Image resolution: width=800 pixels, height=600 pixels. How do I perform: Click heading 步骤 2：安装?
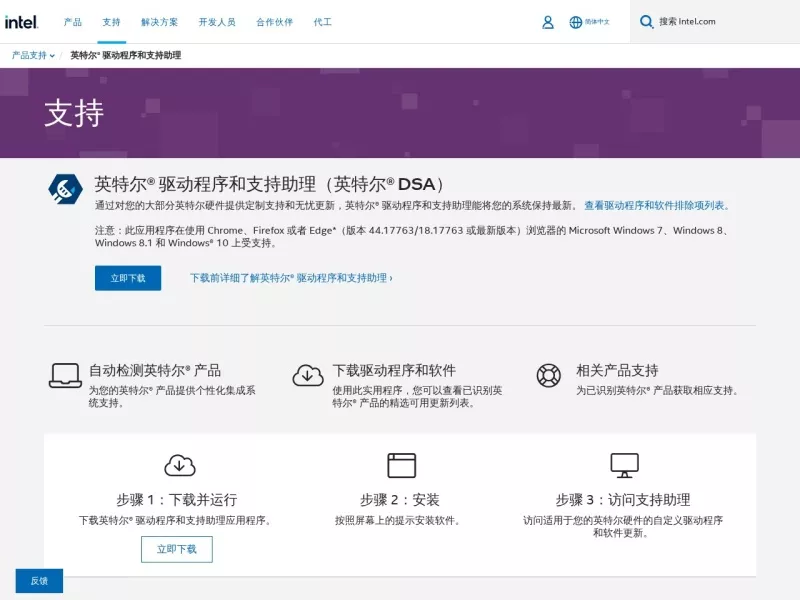(399, 499)
